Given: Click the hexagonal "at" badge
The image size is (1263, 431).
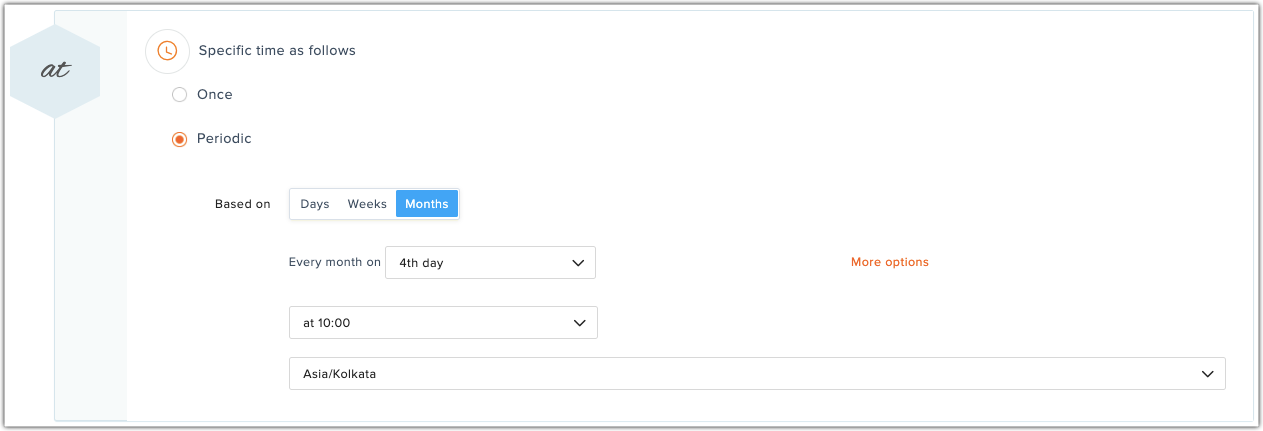Looking at the screenshot, I should point(55,72).
